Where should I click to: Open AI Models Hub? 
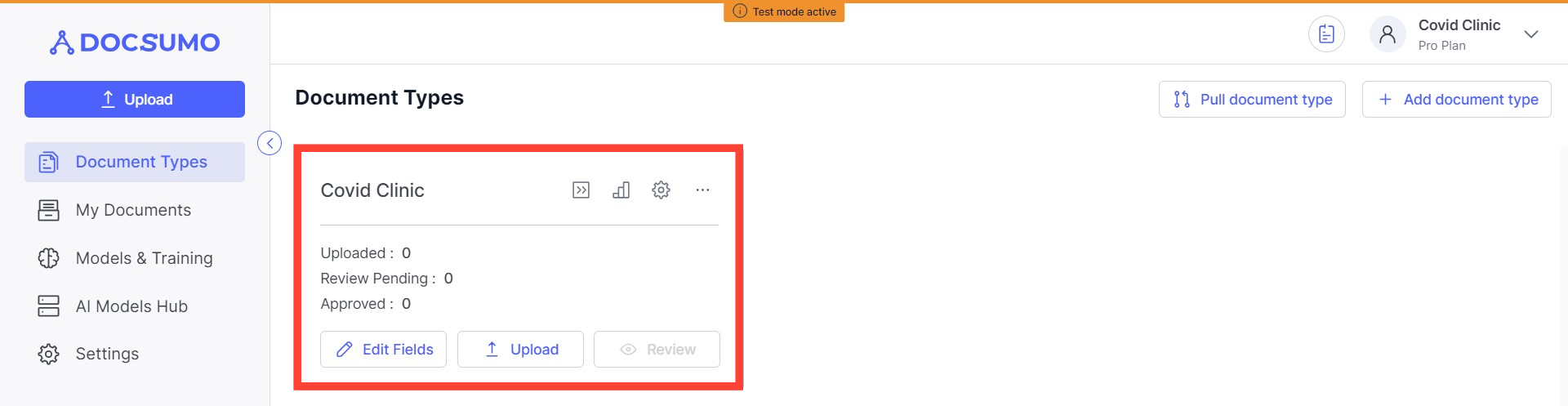(135, 306)
